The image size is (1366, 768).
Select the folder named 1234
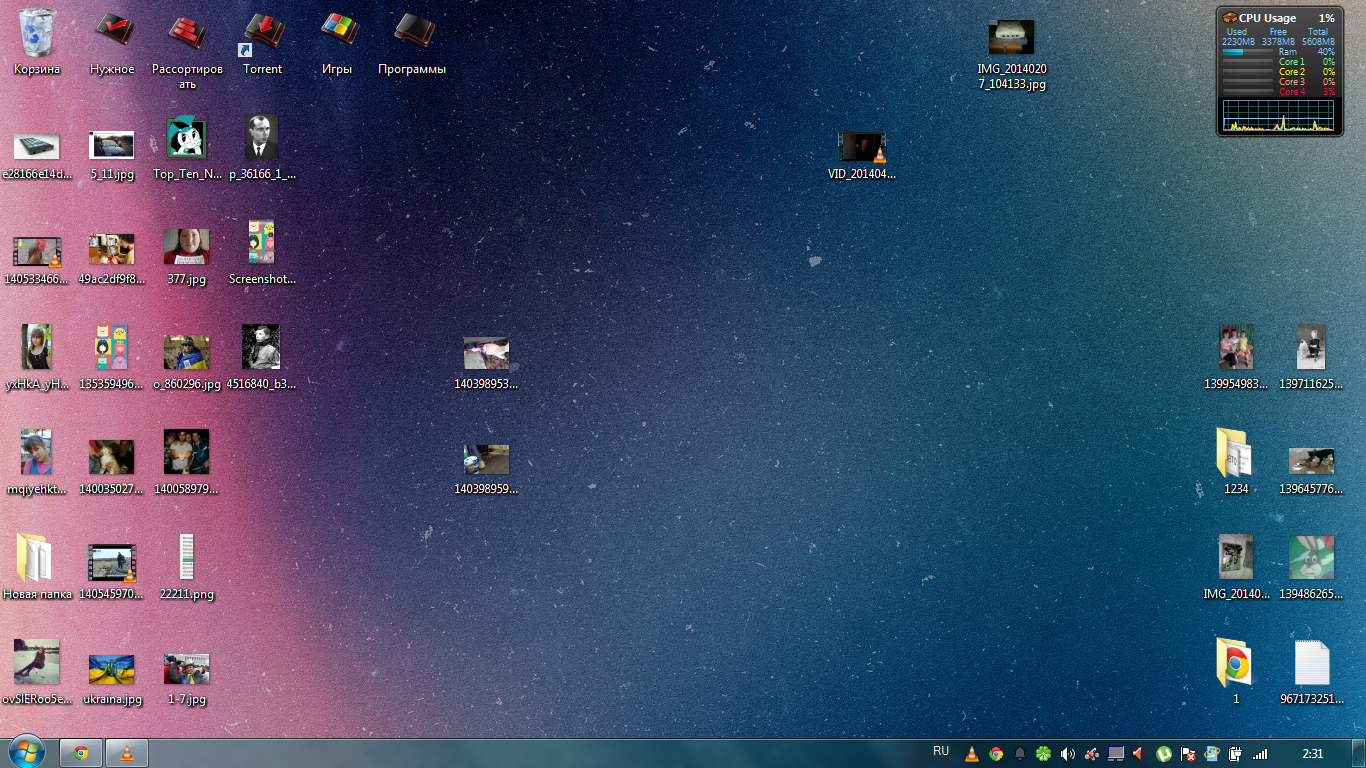1236,454
